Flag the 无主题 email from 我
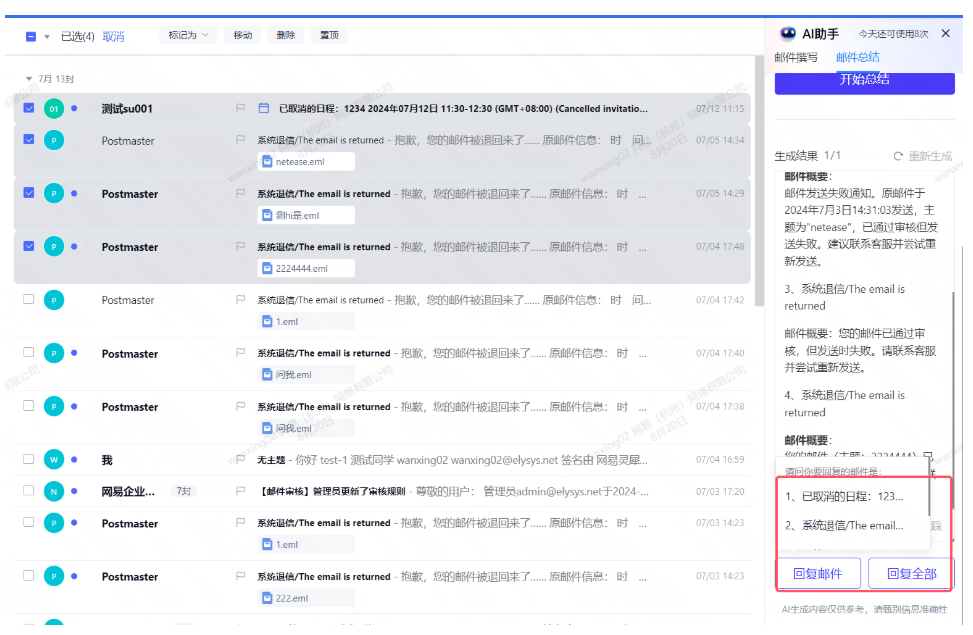 click(240, 459)
